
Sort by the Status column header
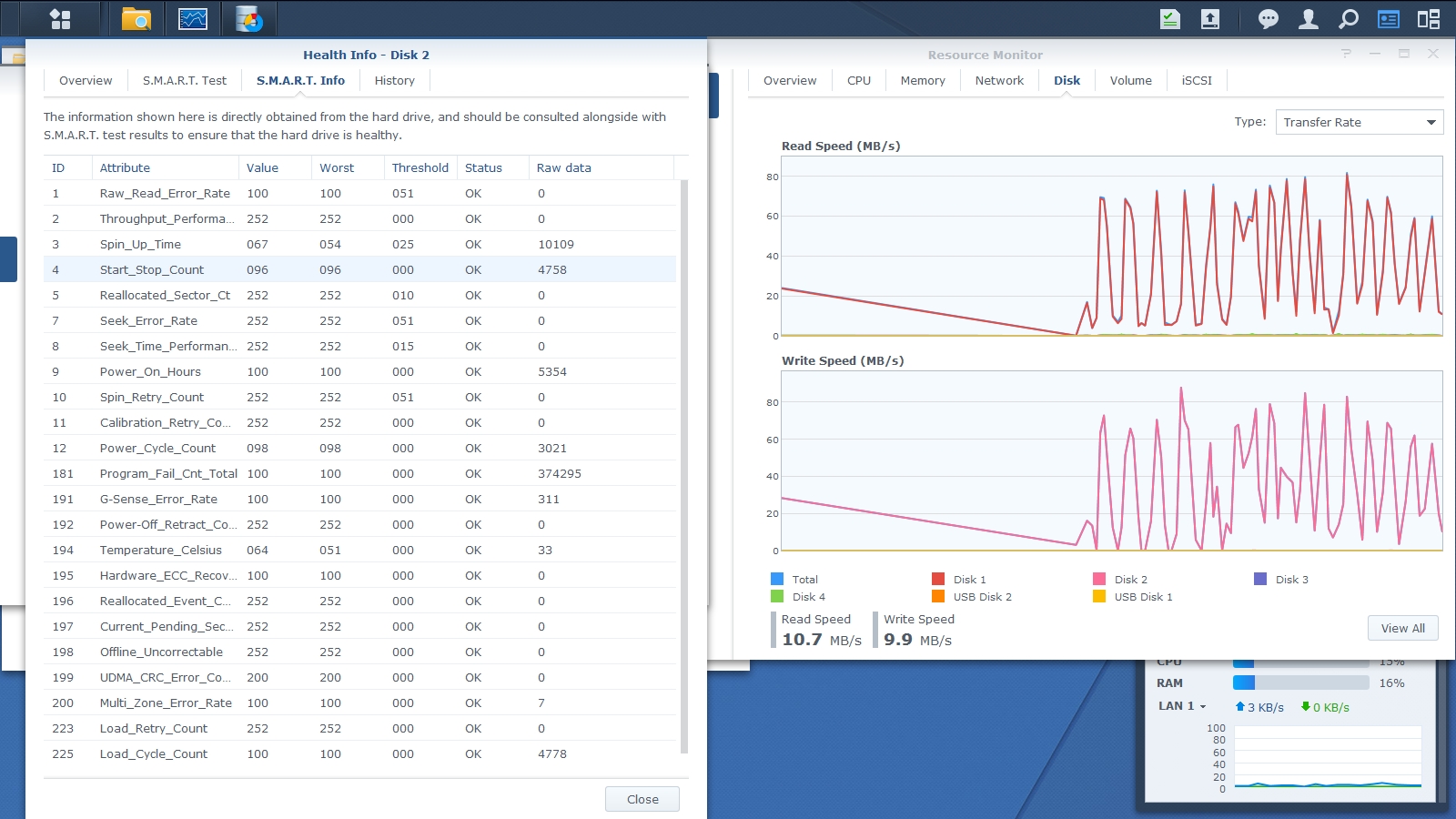tap(492, 167)
